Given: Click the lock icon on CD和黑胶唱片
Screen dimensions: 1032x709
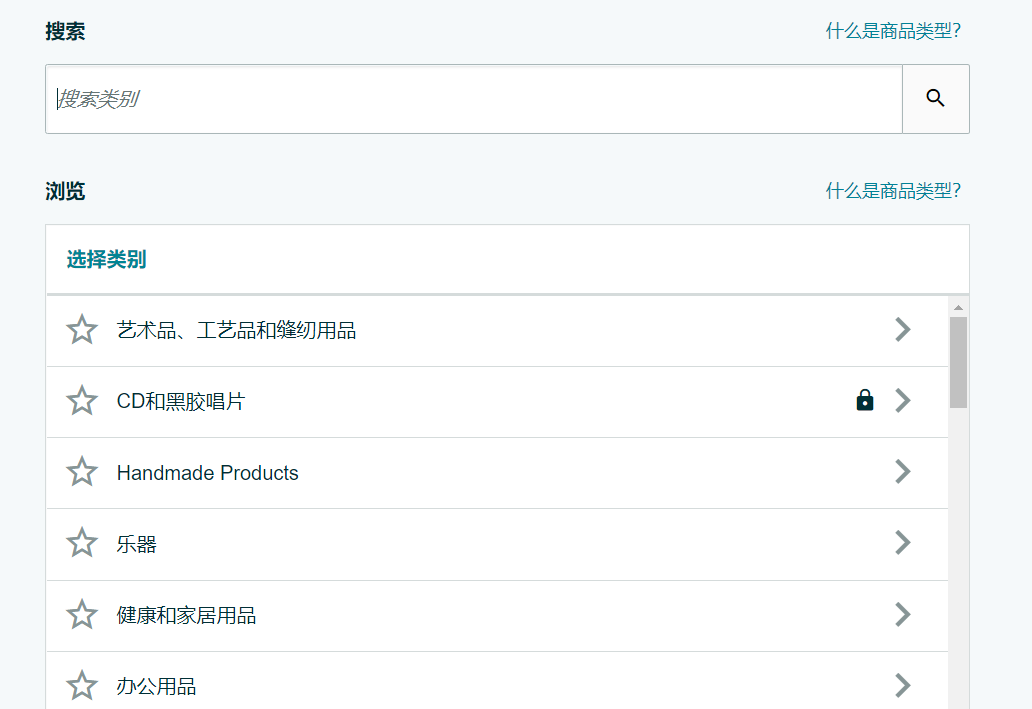Looking at the screenshot, I should point(865,401).
